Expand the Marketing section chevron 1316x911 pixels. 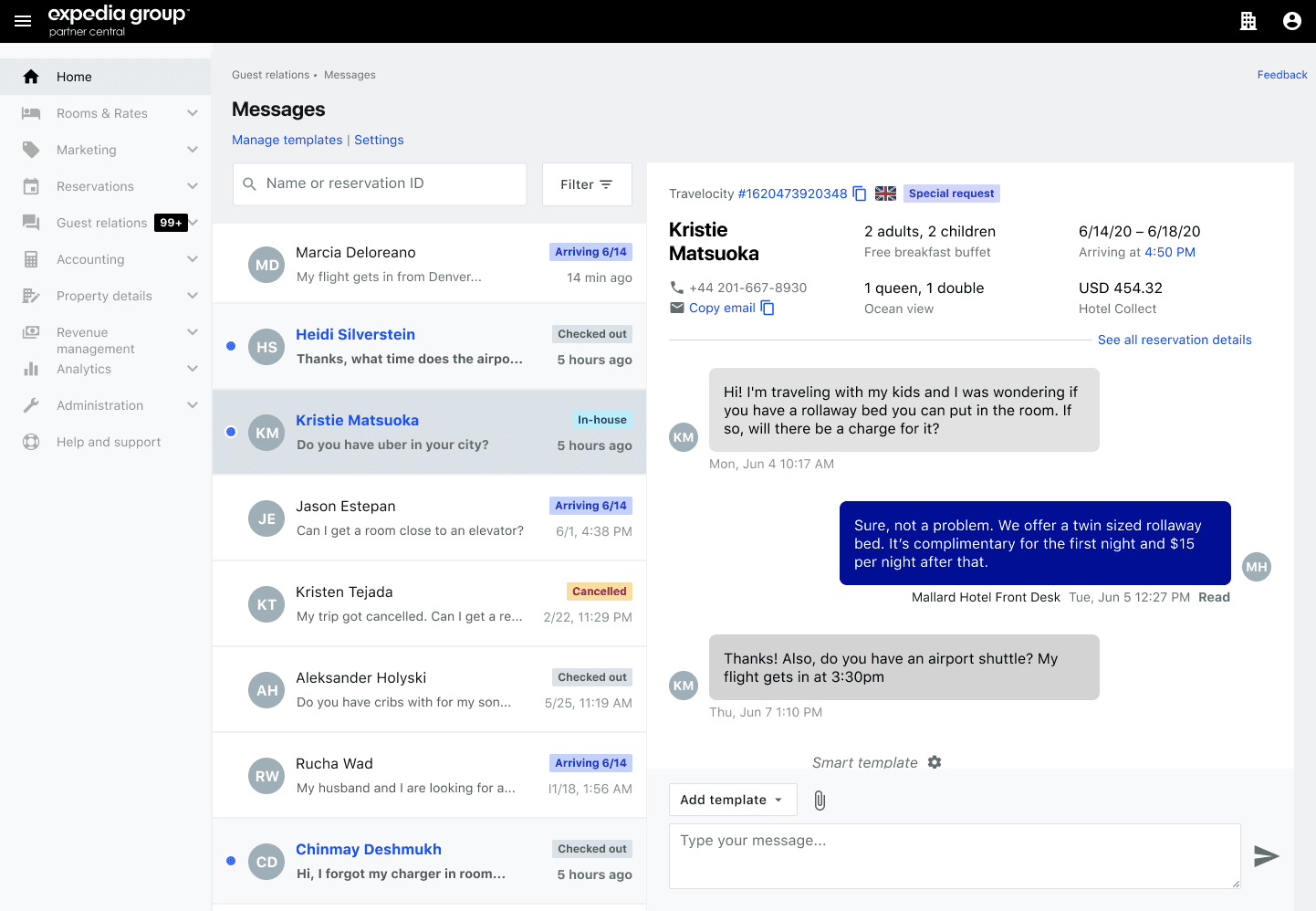point(193,150)
